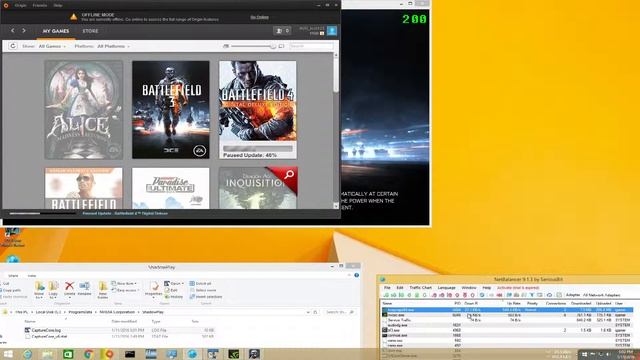This screenshot has width=640, height=360.
Task: Click the Delete icon in Explorer ribbon
Action: click(69, 289)
